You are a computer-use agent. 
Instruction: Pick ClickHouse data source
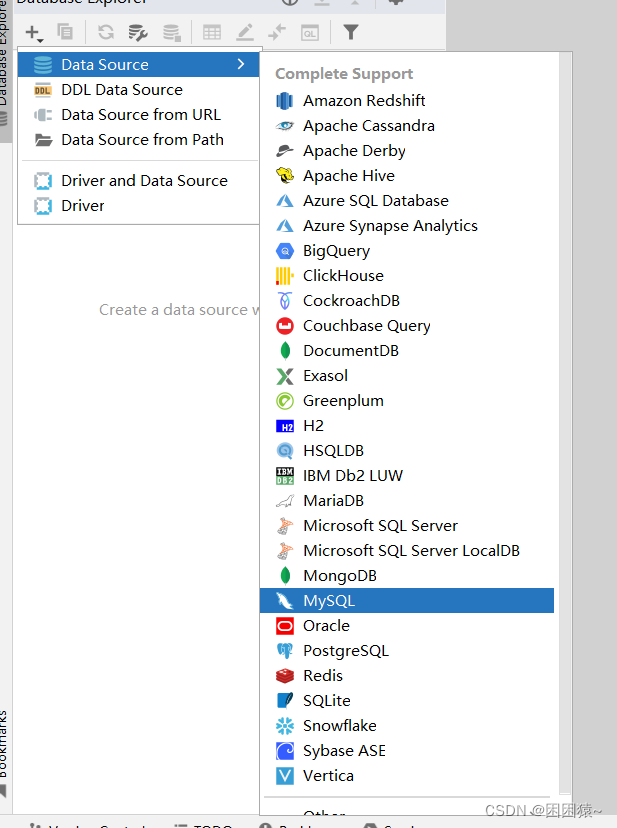[x=407, y=276]
